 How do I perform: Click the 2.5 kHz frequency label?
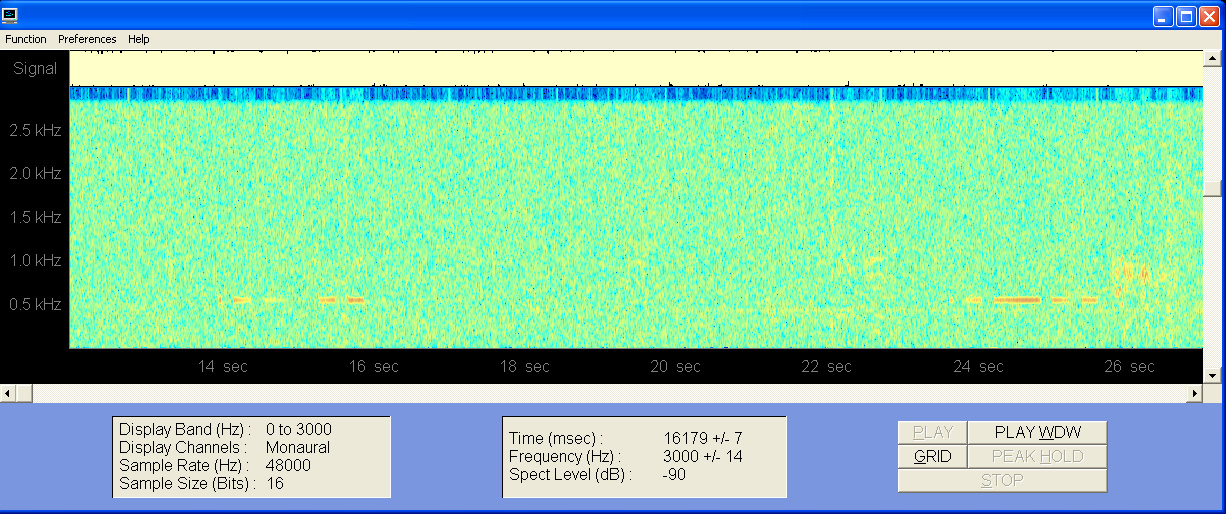[35, 130]
